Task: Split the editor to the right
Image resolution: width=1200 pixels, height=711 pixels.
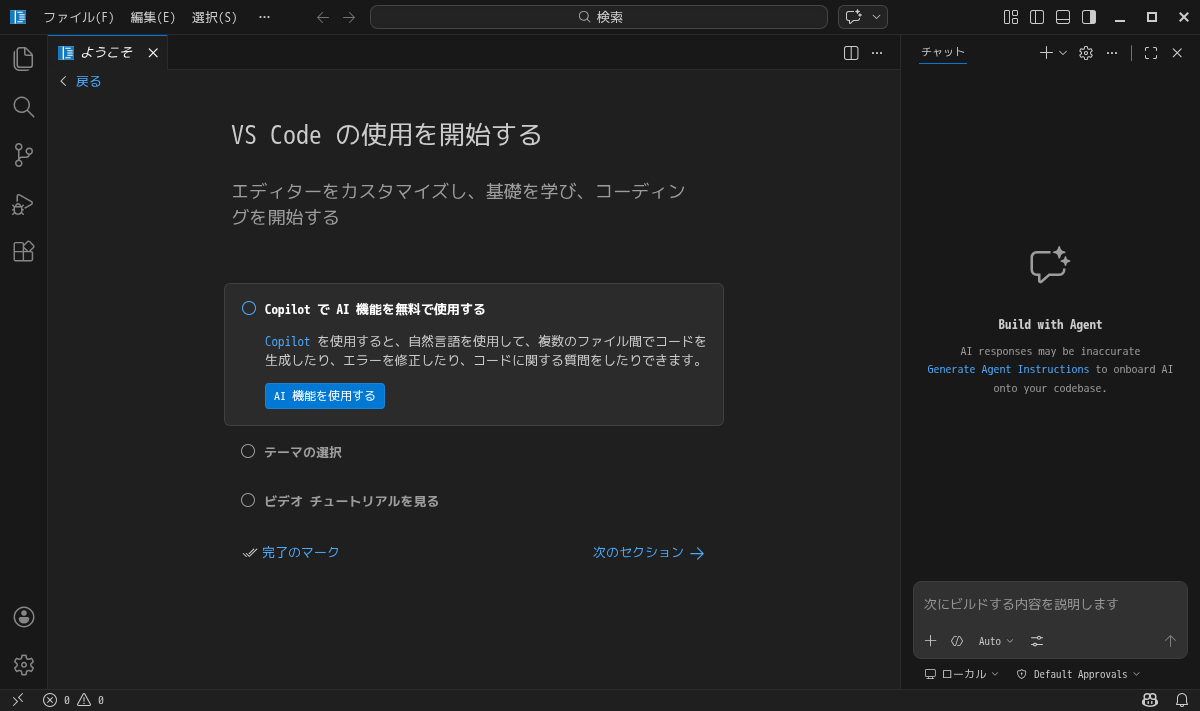Action: (851, 53)
